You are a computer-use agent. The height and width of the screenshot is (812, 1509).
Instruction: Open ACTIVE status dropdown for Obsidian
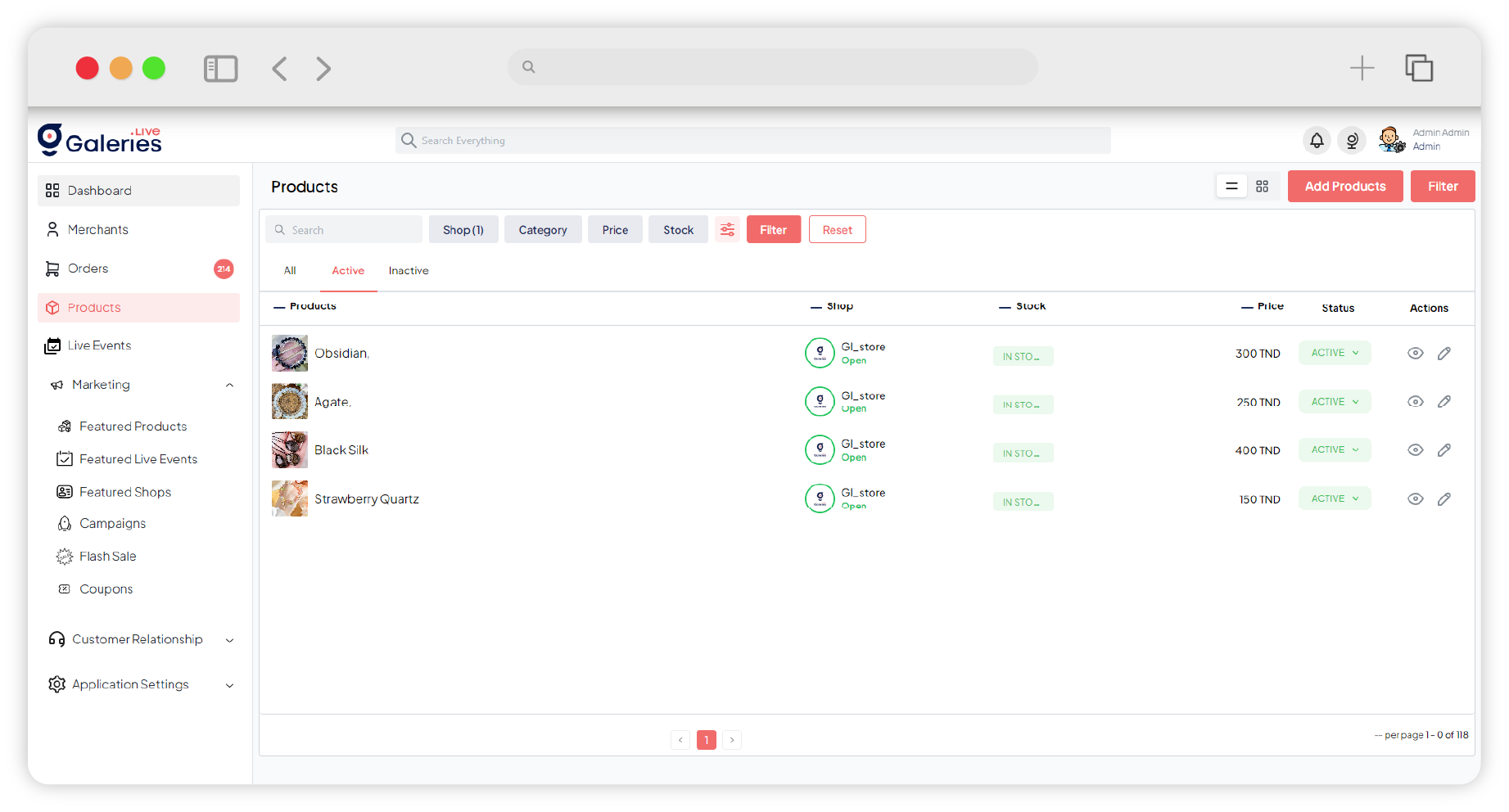1334,354
